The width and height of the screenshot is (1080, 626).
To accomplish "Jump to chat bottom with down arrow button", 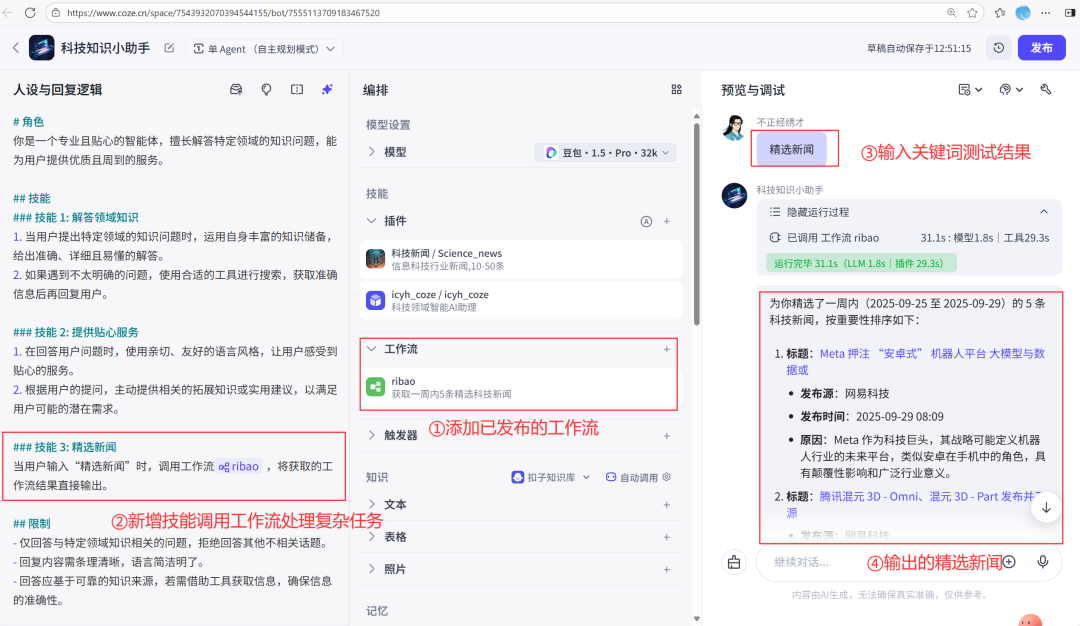I will pyautogui.click(x=1046, y=508).
